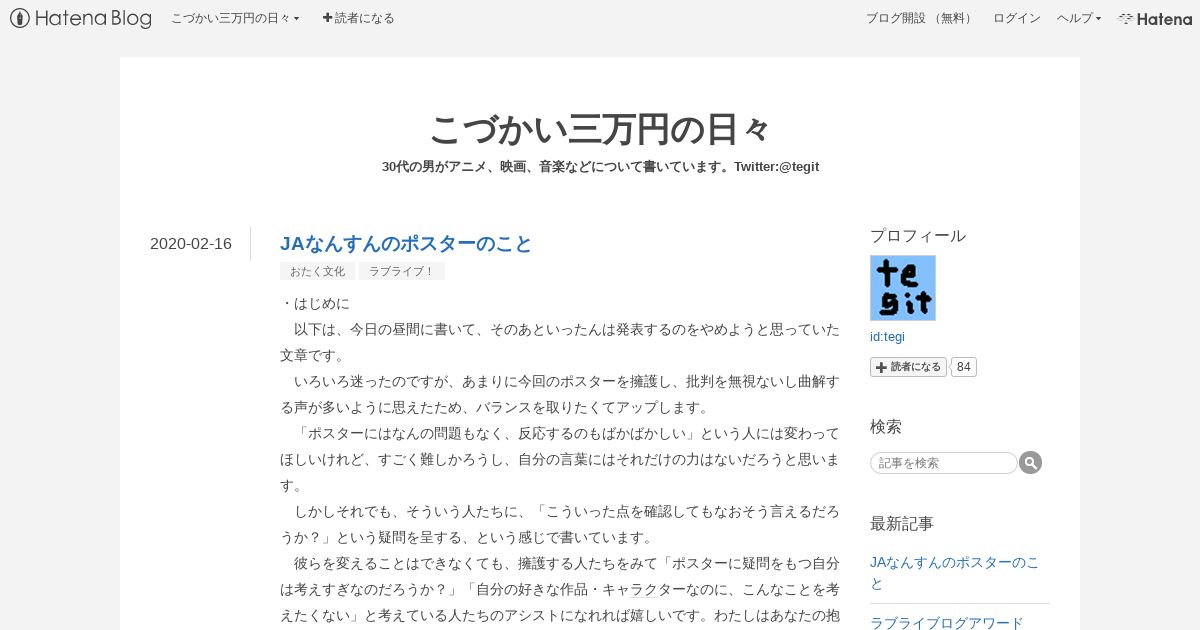Screen dimensions: 1200x630
Task: Click the sidebar 読者になる subscribe button
Action: tap(908, 367)
